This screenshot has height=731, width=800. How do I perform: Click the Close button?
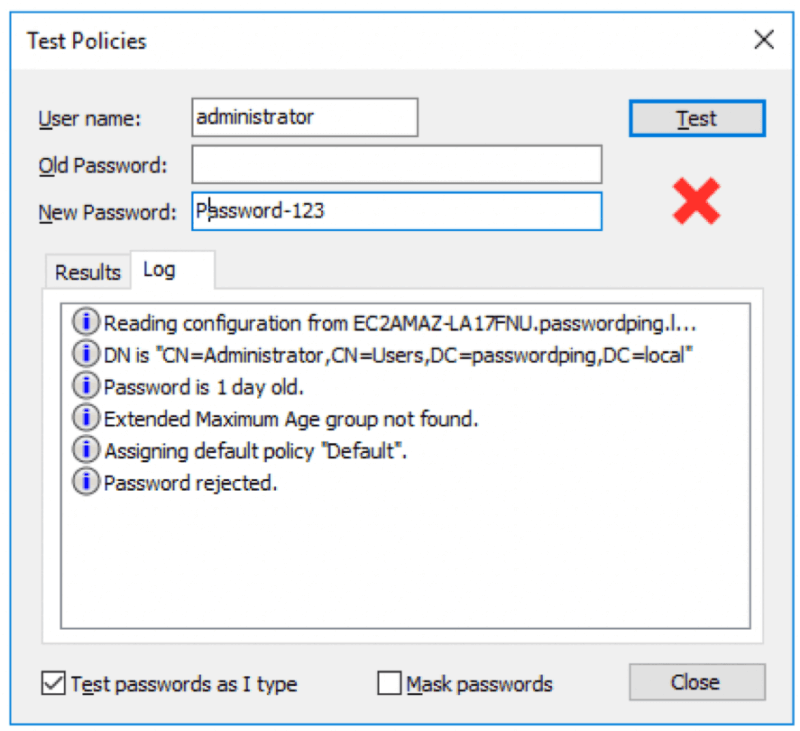[x=696, y=682]
